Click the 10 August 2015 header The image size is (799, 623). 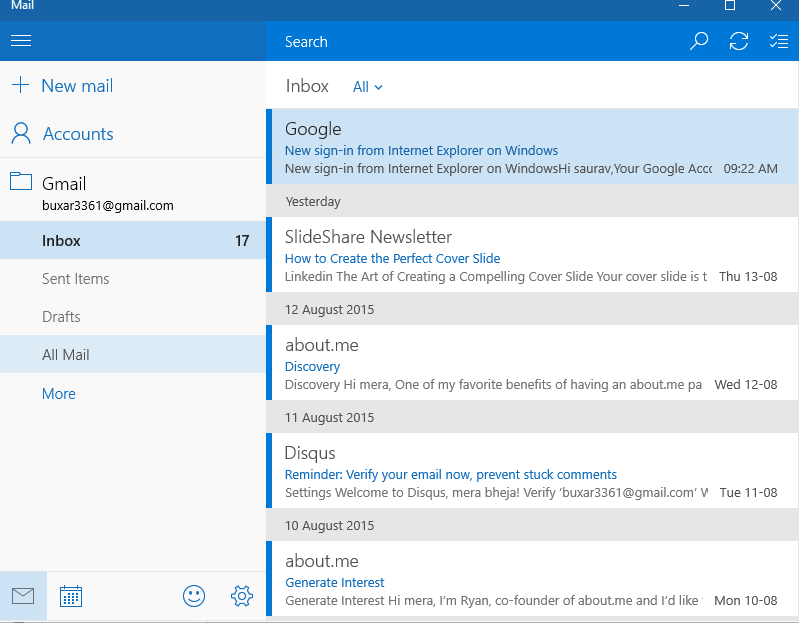[x=532, y=525]
